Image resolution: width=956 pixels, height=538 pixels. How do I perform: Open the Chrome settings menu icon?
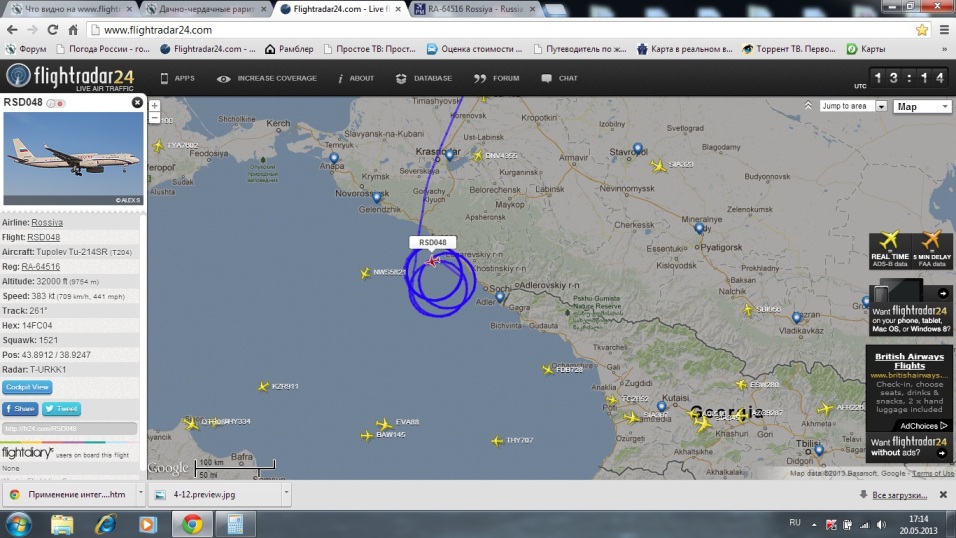(944, 29)
